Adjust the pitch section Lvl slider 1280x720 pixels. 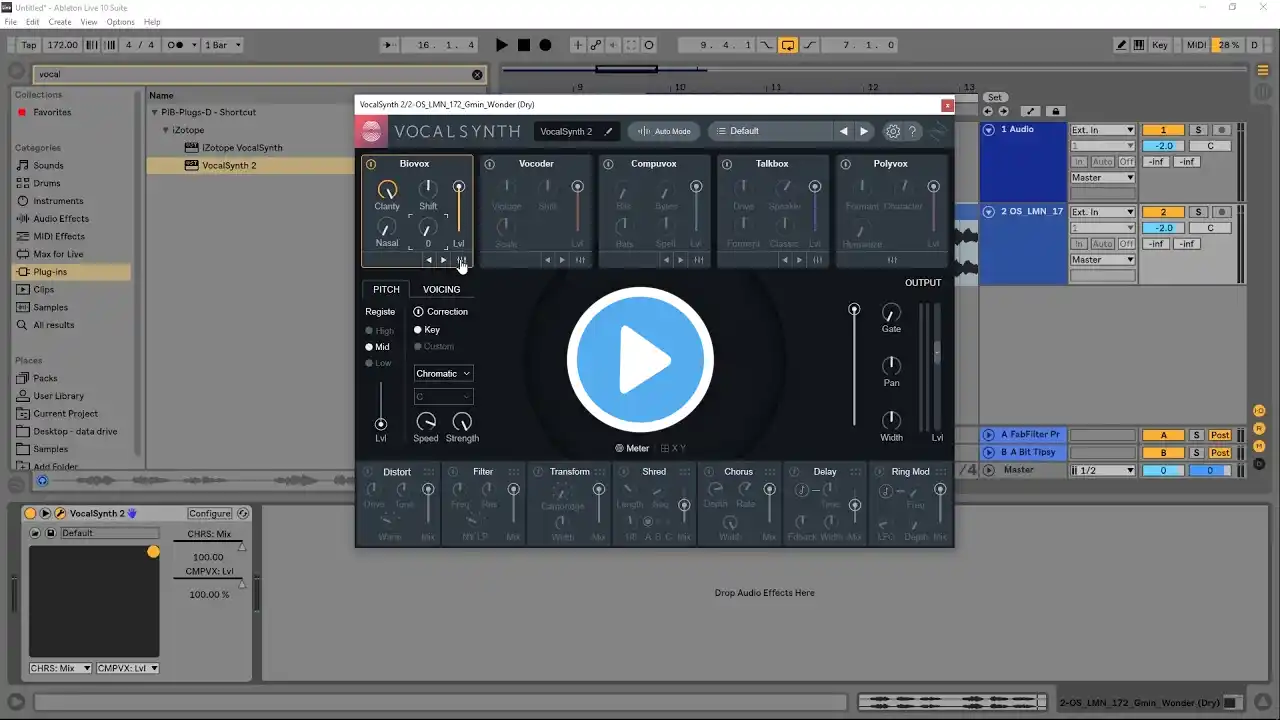point(380,408)
